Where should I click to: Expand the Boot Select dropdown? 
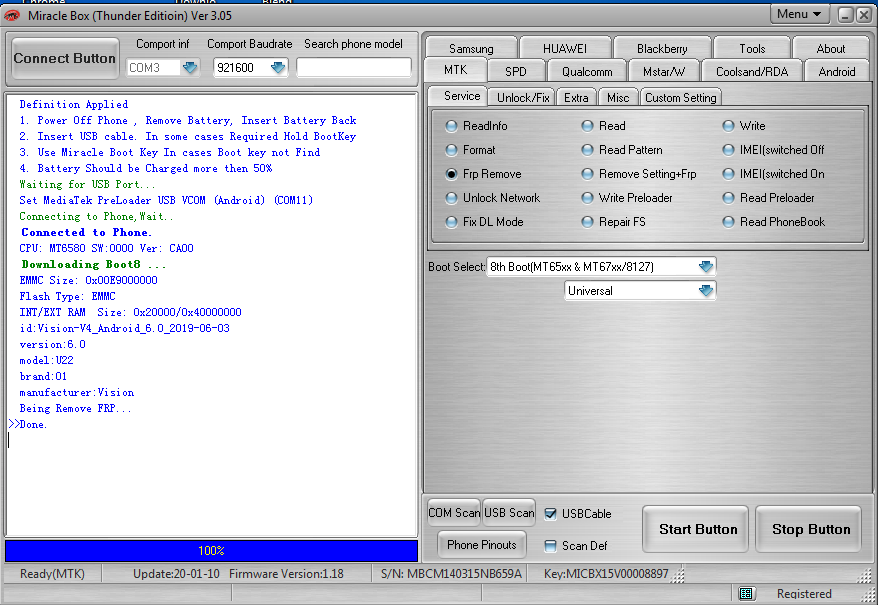(x=706, y=267)
